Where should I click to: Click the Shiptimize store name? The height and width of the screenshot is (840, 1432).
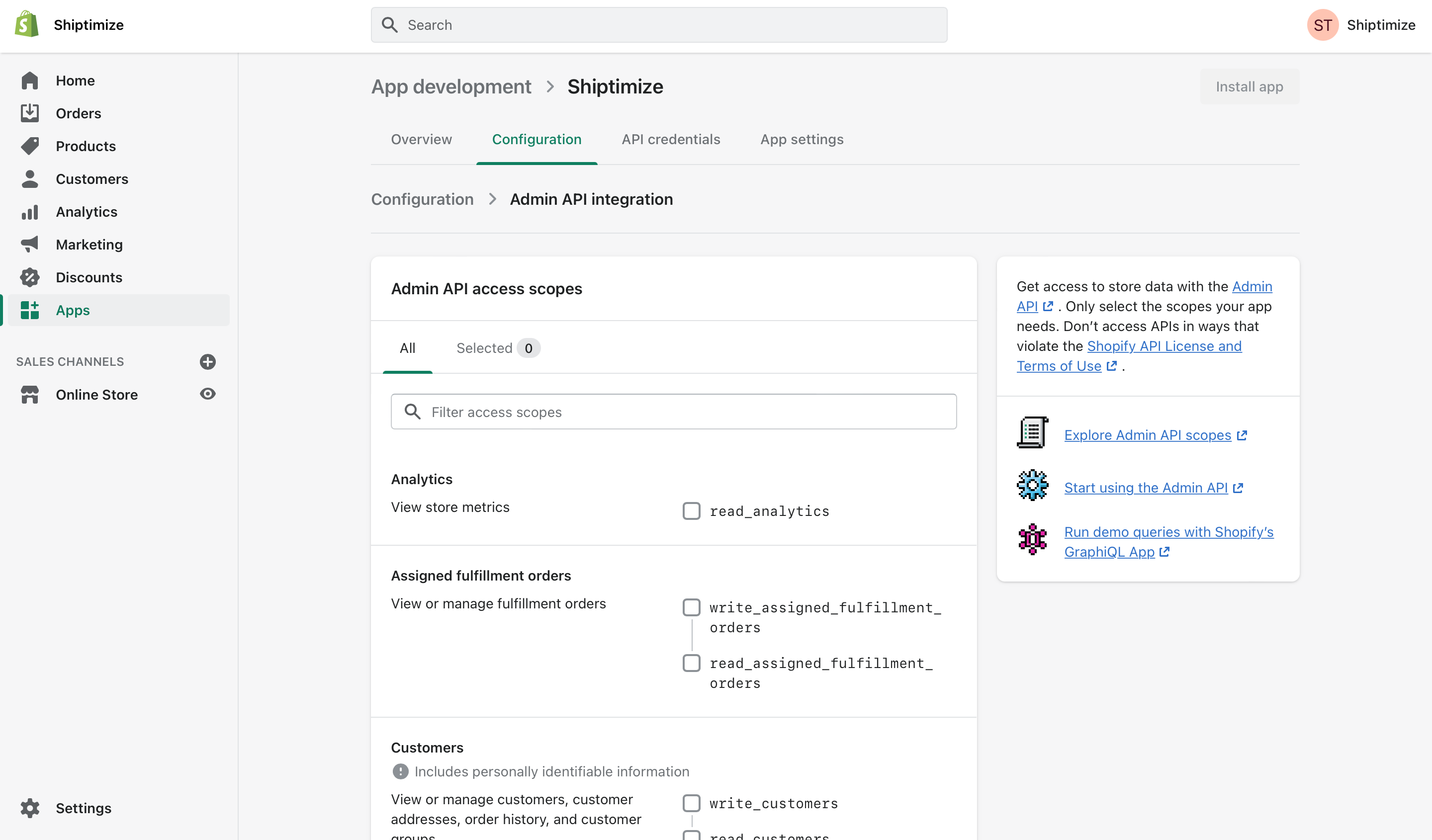point(89,25)
